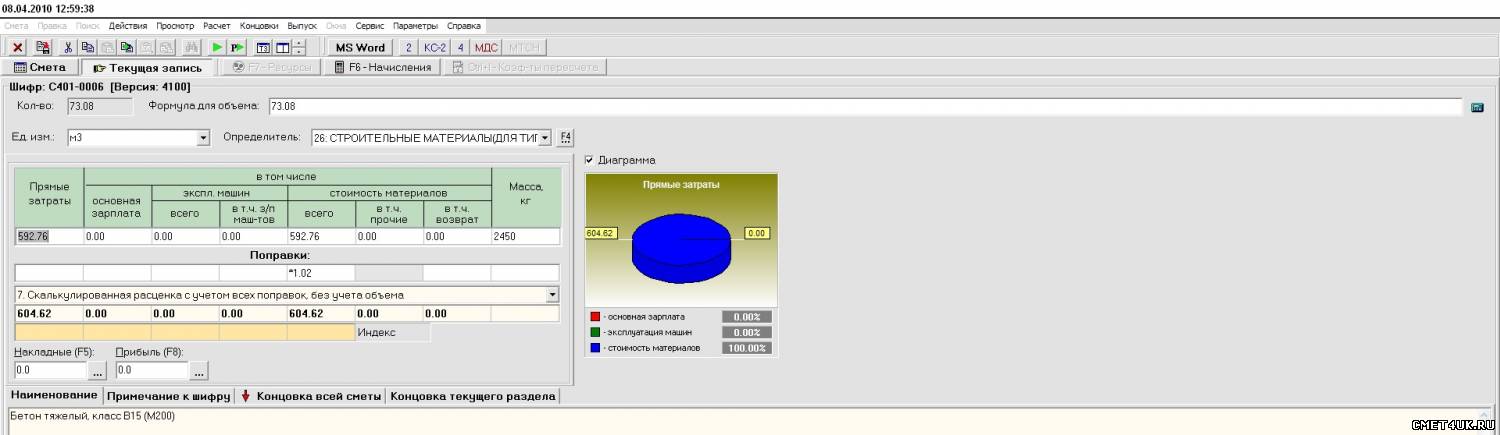Click the red X delete toolbar icon
This screenshot has height=435, width=1500.
pyautogui.click(x=18, y=47)
